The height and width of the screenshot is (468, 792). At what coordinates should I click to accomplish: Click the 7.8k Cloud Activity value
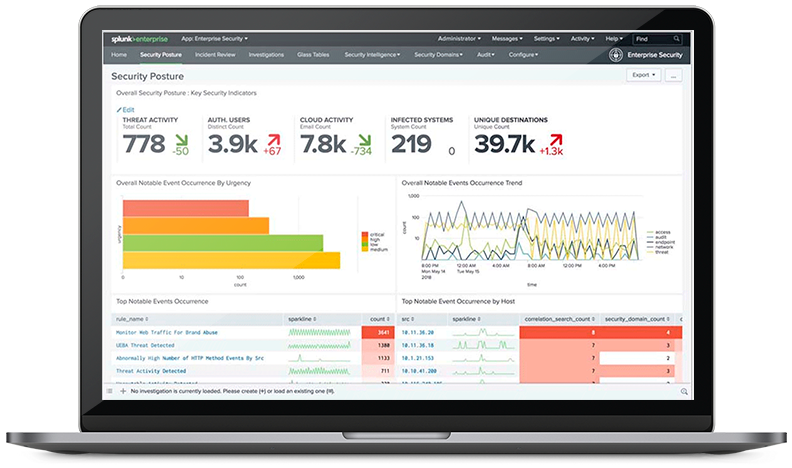pyautogui.click(x=324, y=144)
